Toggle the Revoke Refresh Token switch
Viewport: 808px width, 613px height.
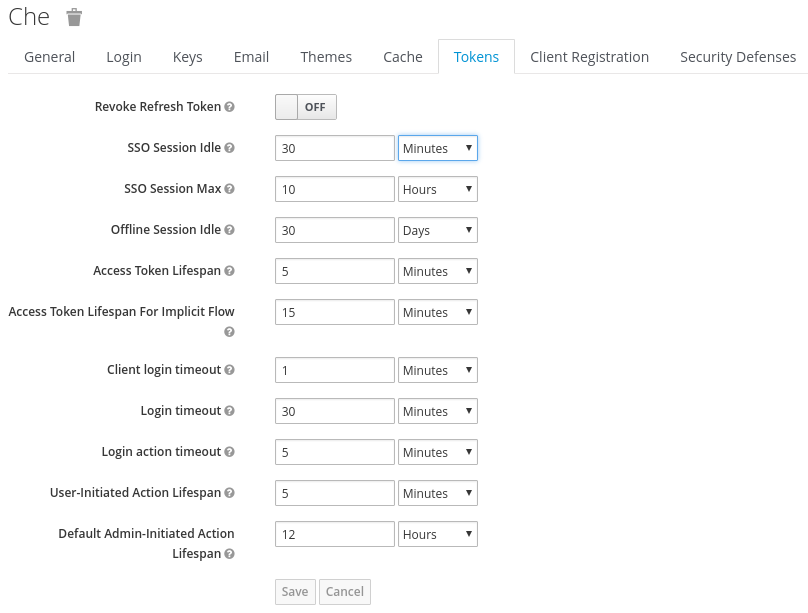(306, 107)
